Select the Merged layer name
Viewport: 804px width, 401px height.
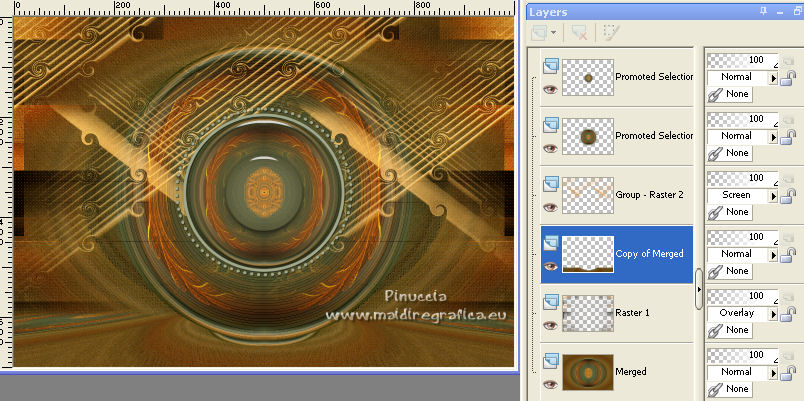pos(631,372)
